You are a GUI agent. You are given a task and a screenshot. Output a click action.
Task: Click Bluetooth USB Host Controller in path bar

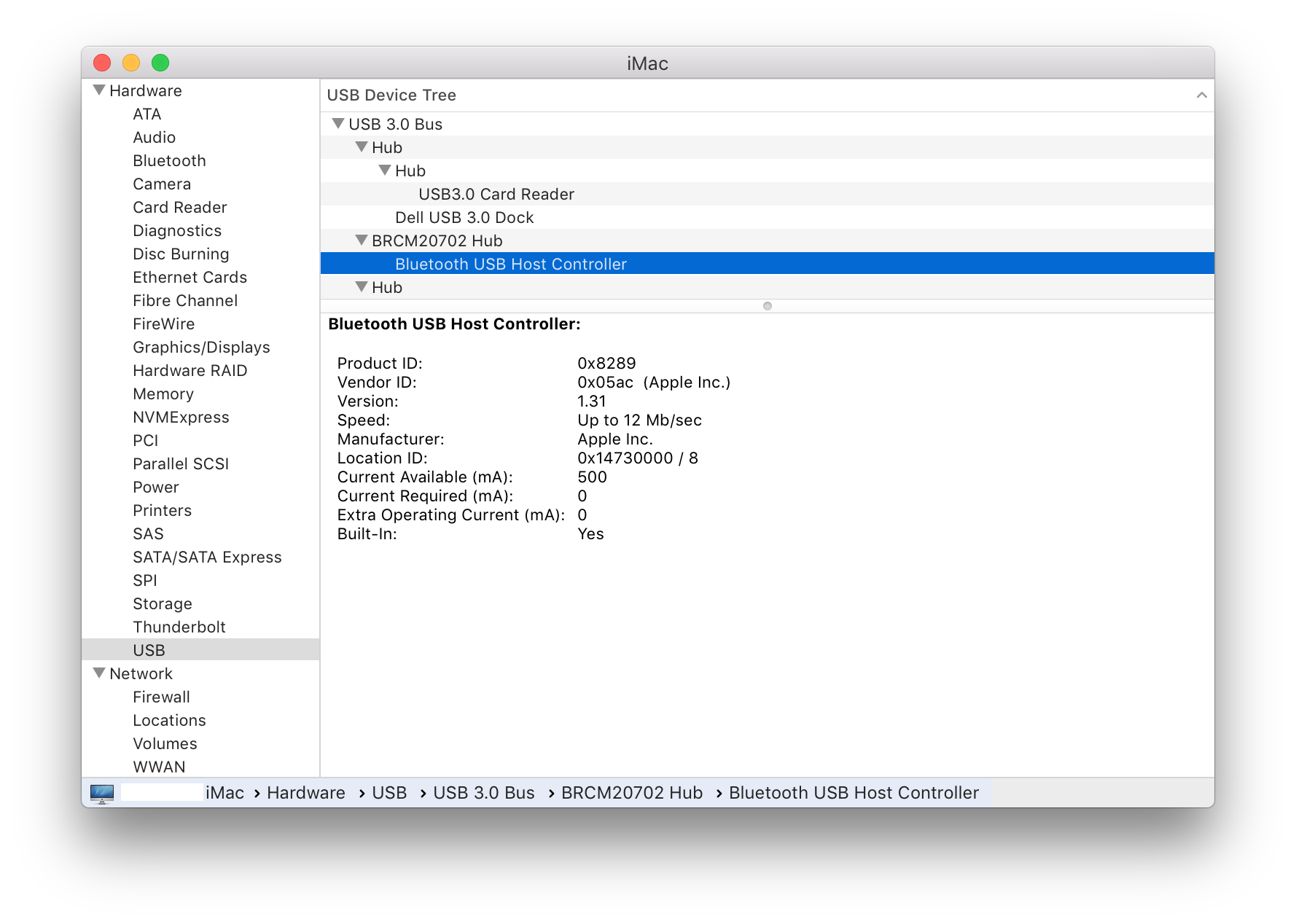854,793
